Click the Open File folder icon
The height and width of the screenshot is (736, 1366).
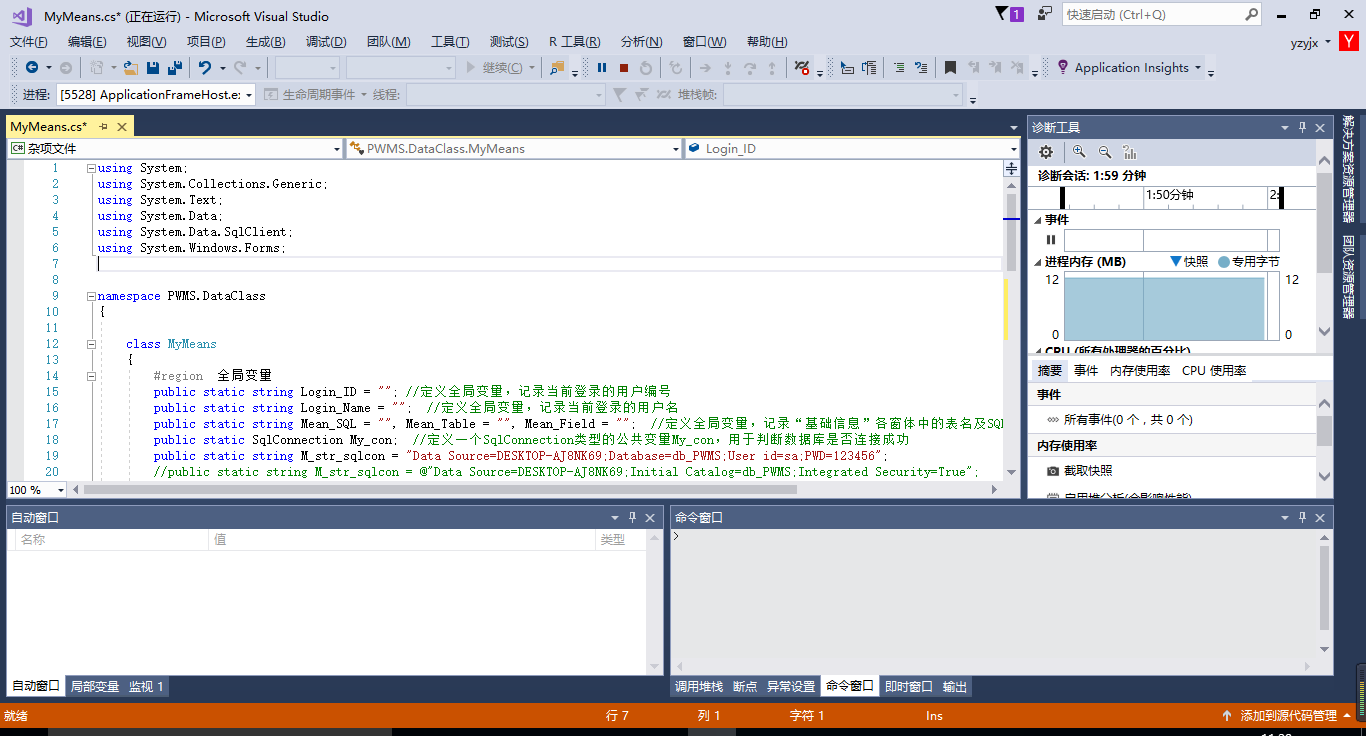[x=131, y=68]
